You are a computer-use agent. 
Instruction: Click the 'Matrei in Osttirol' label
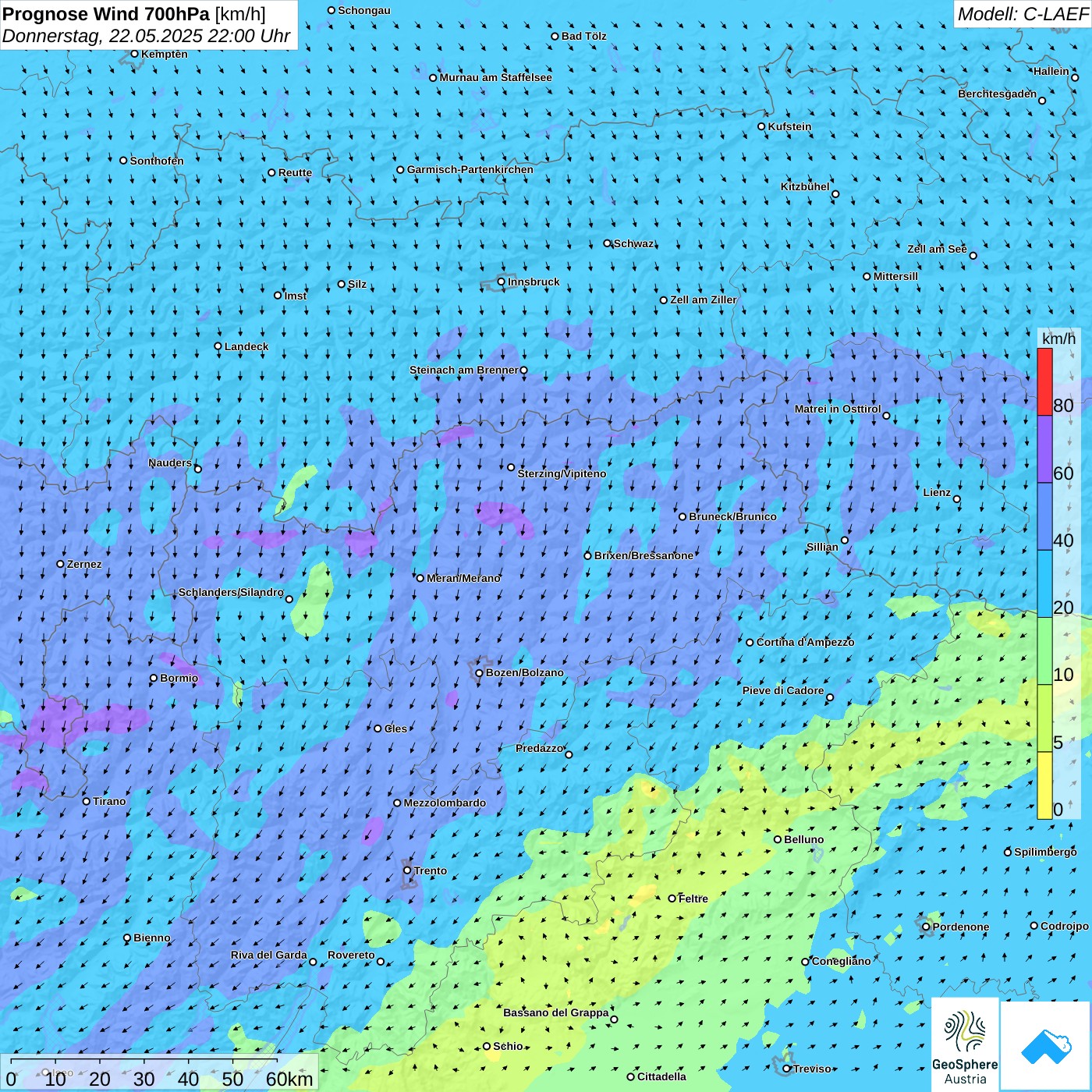[838, 409]
